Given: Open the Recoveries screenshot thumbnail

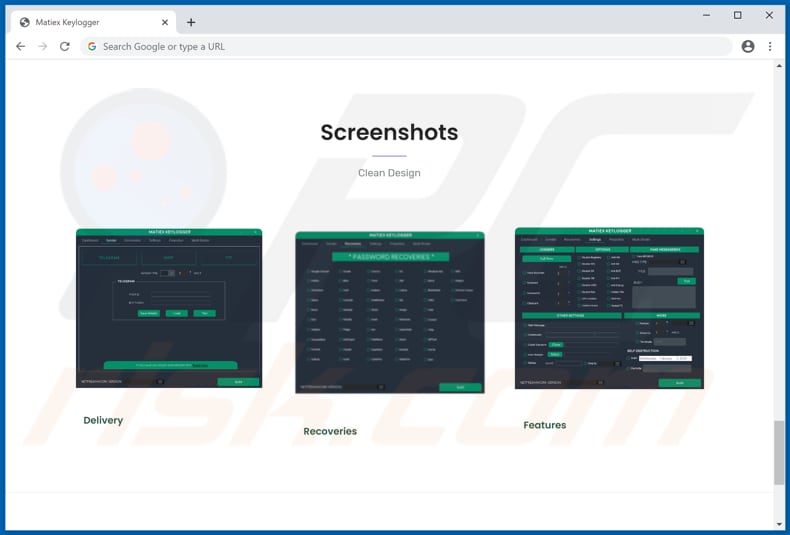Looking at the screenshot, I should coord(390,312).
